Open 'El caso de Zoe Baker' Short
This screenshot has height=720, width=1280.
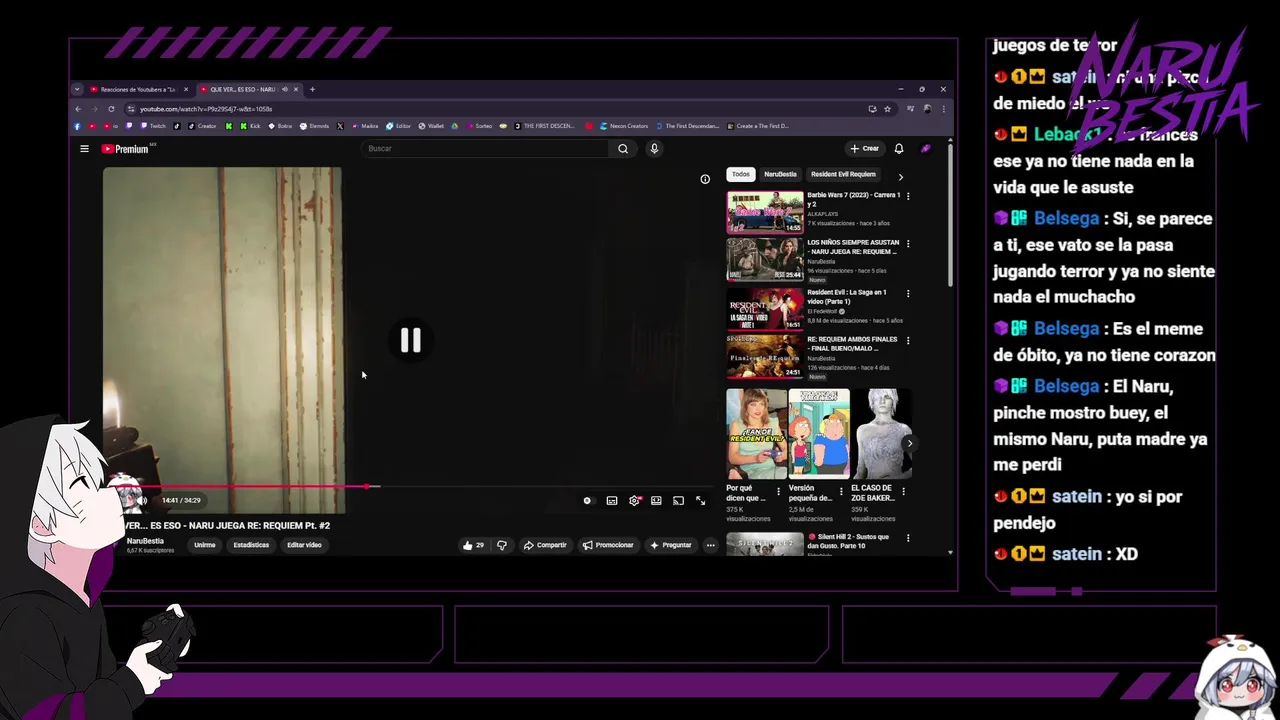tap(881, 435)
